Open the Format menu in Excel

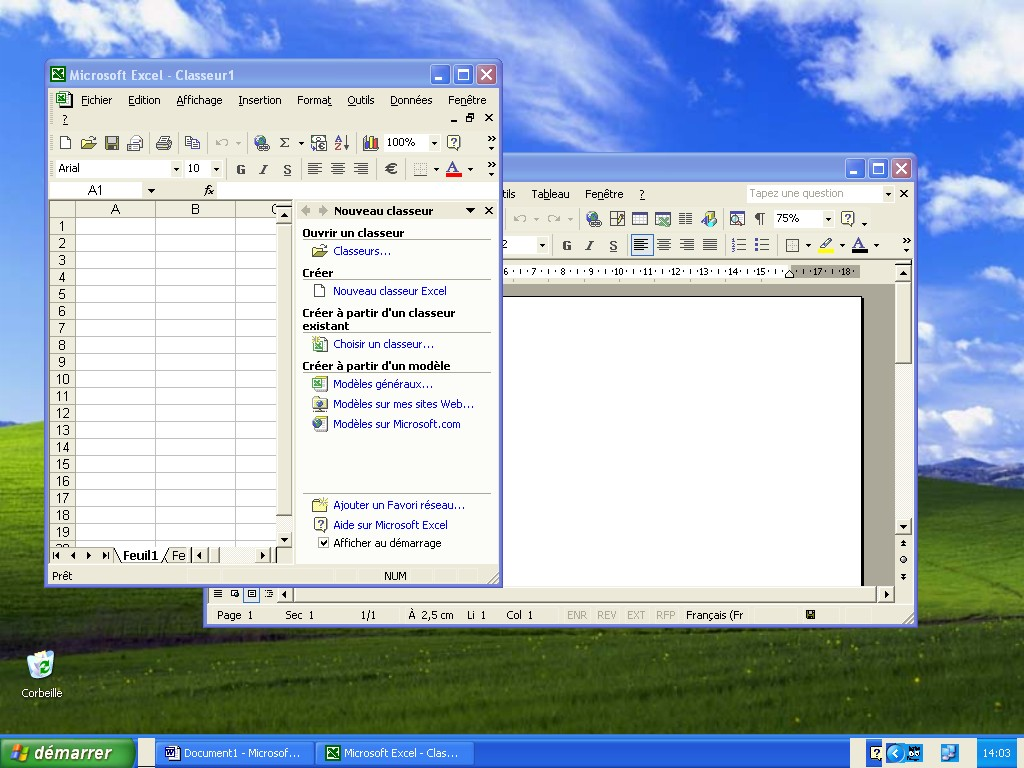coord(314,100)
